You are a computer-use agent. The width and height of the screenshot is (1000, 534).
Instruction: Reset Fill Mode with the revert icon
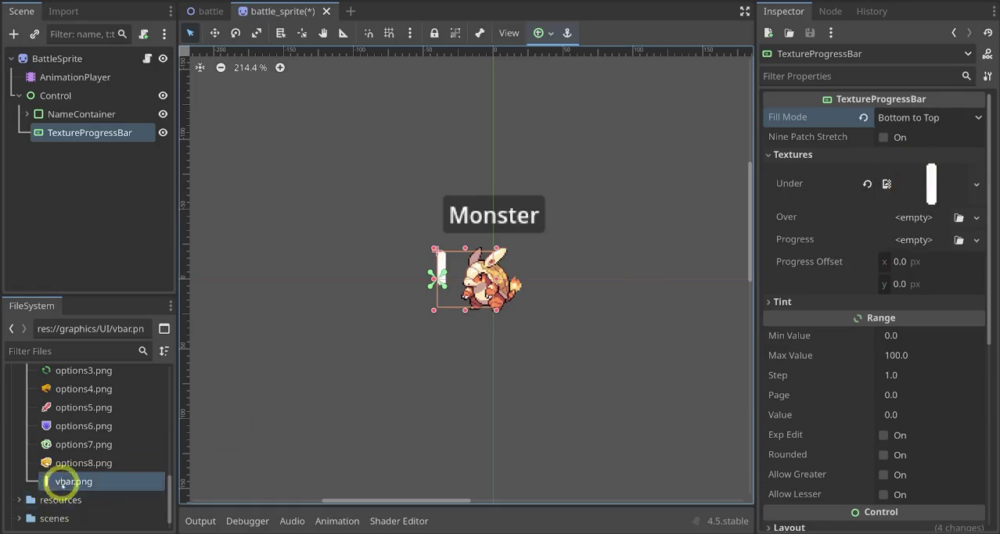pos(863,117)
